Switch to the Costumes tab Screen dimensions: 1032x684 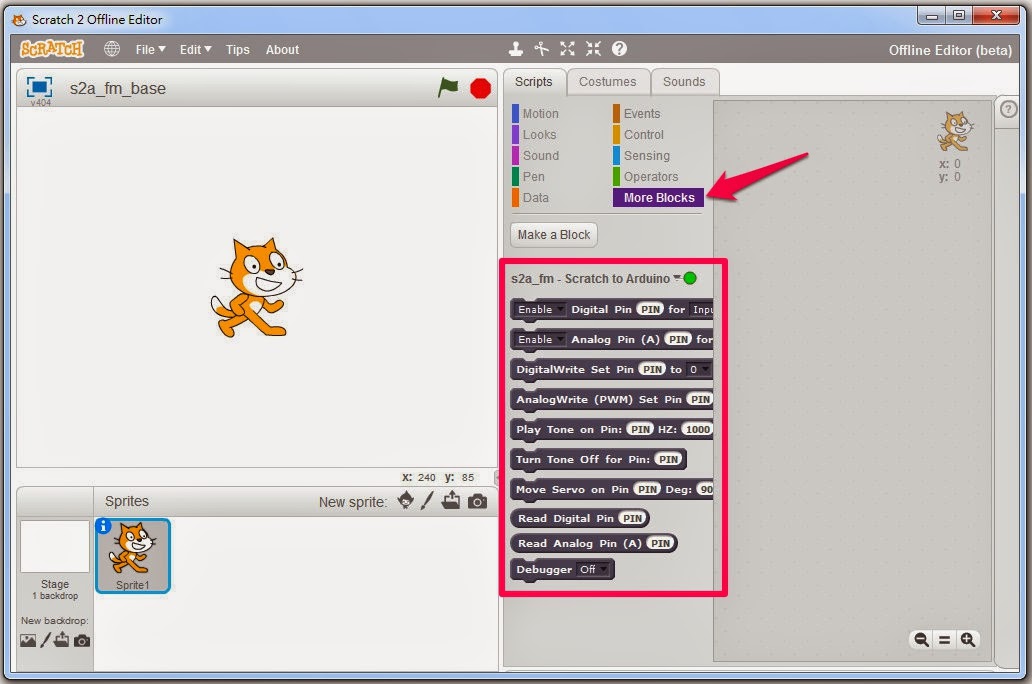607,82
